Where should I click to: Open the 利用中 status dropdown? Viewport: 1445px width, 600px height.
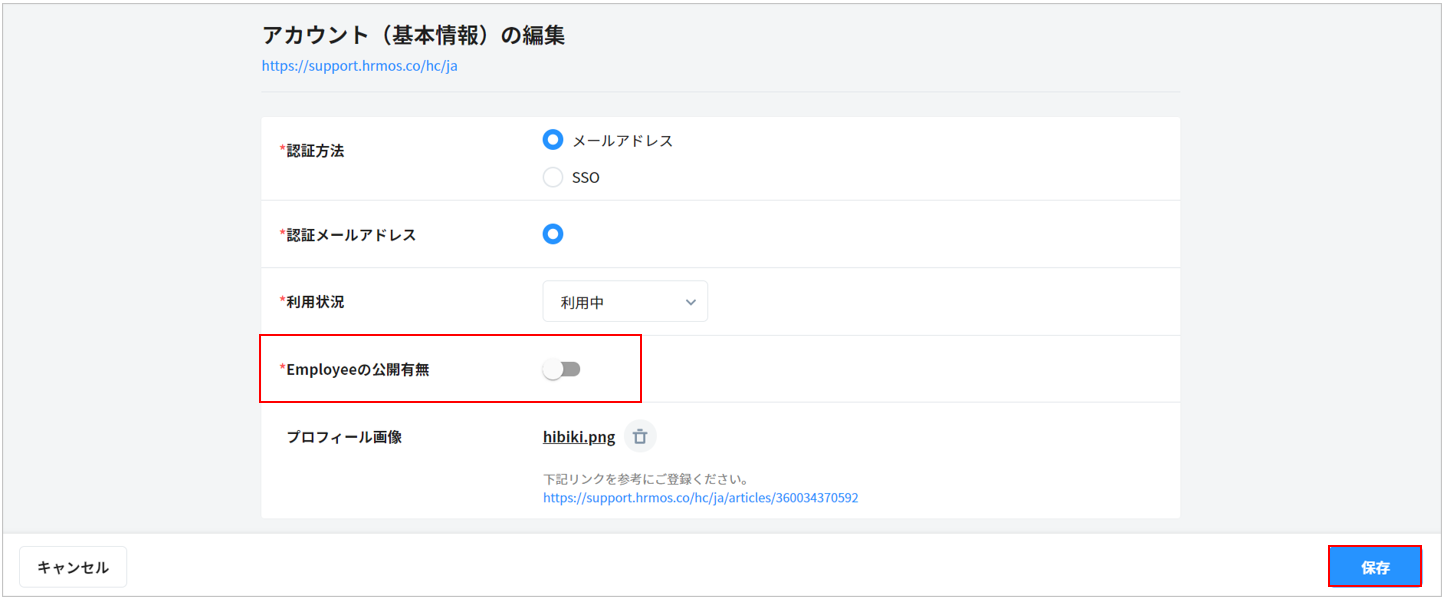[624, 302]
